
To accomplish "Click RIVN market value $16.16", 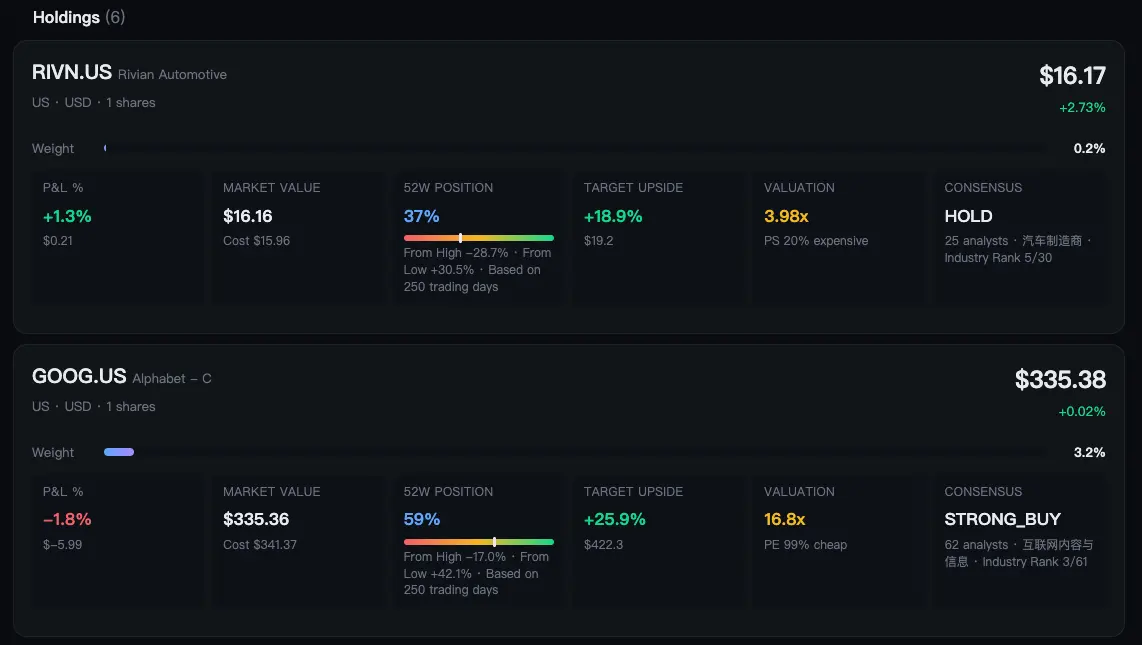I will point(248,216).
